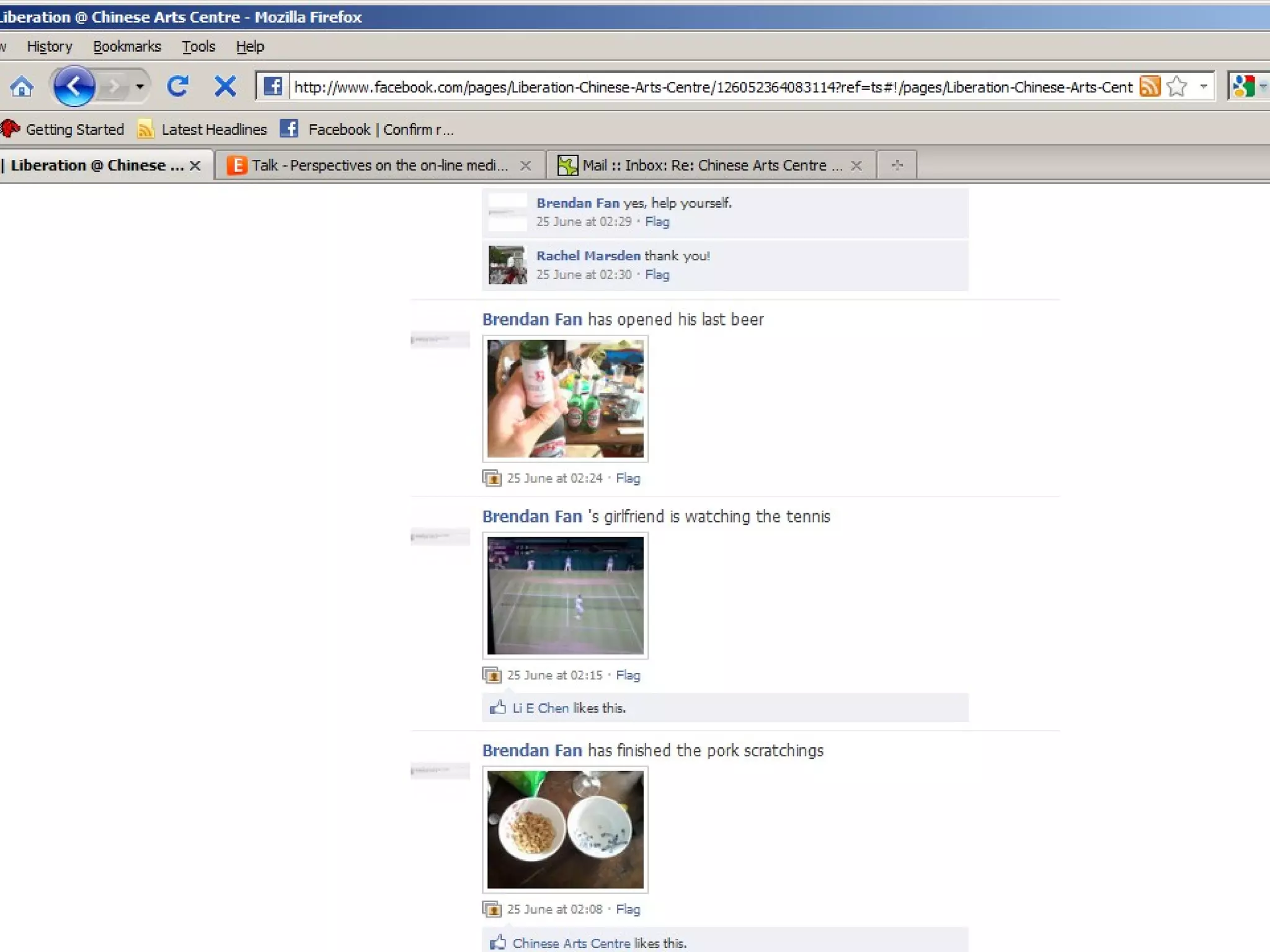Expand the address bar URL history dropdown

[x=1203, y=86]
